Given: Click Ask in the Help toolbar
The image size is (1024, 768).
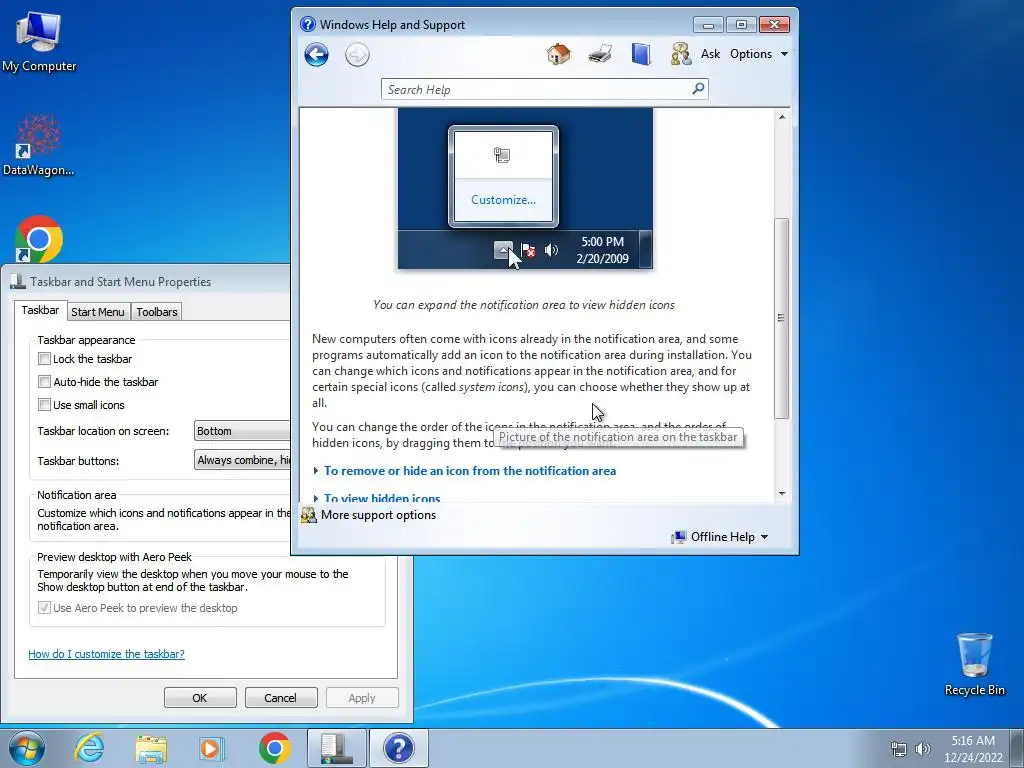Looking at the screenshot, I should pyautogui.click(x=711, y=54).
